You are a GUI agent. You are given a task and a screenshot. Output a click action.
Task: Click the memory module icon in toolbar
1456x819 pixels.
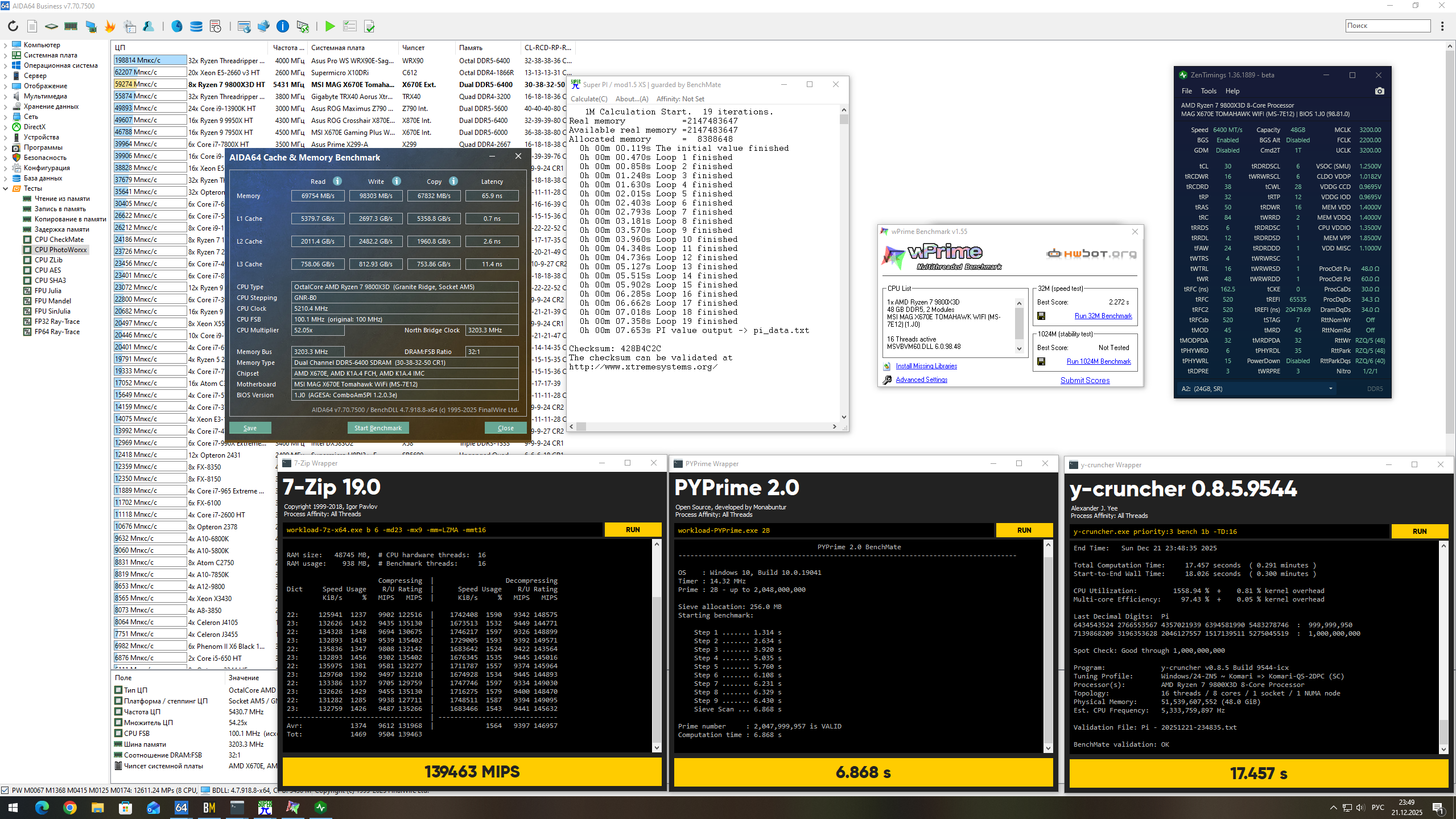[71, 26]
